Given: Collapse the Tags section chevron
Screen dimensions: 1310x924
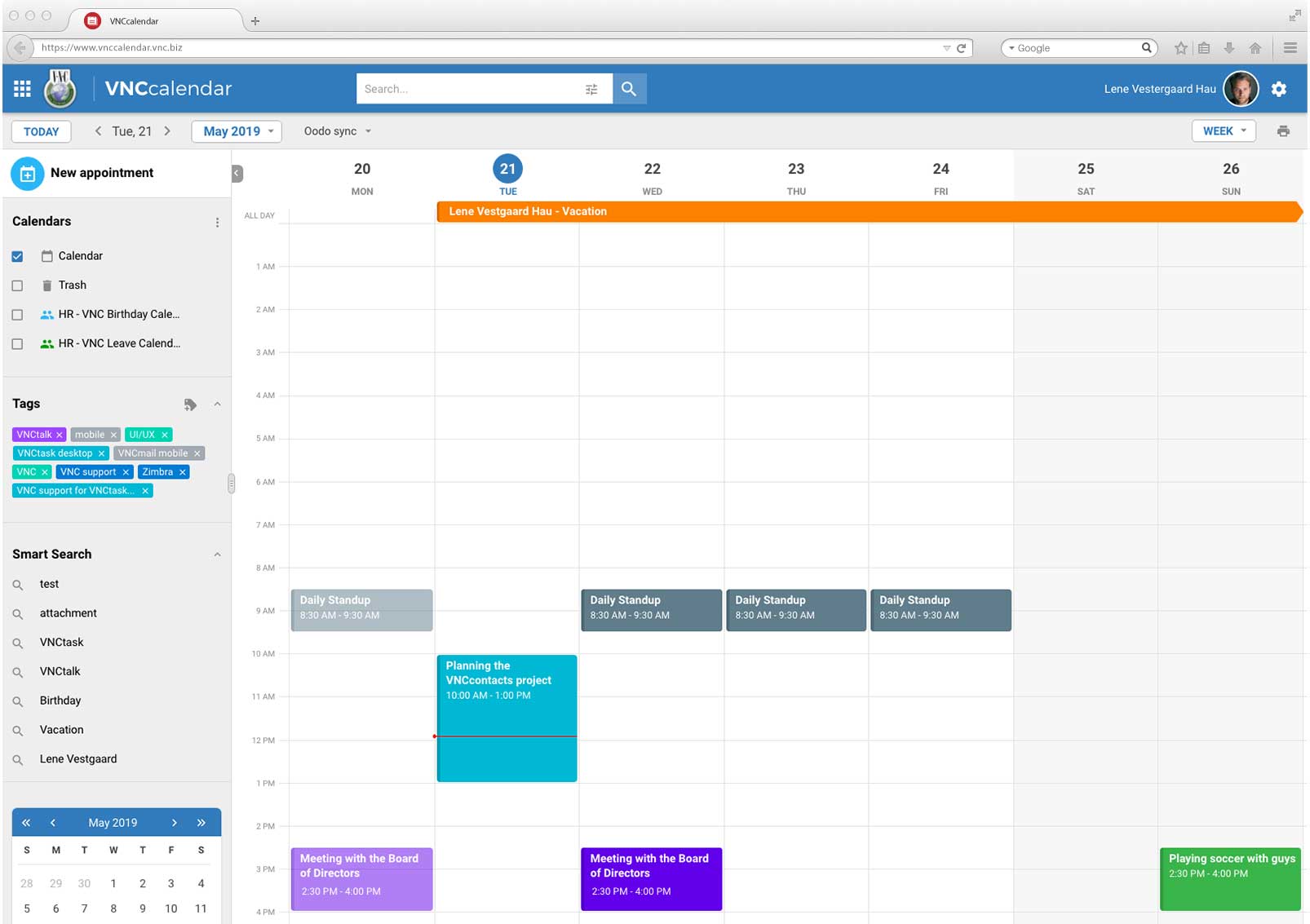Looking at the screenshot, I should 217,405.
